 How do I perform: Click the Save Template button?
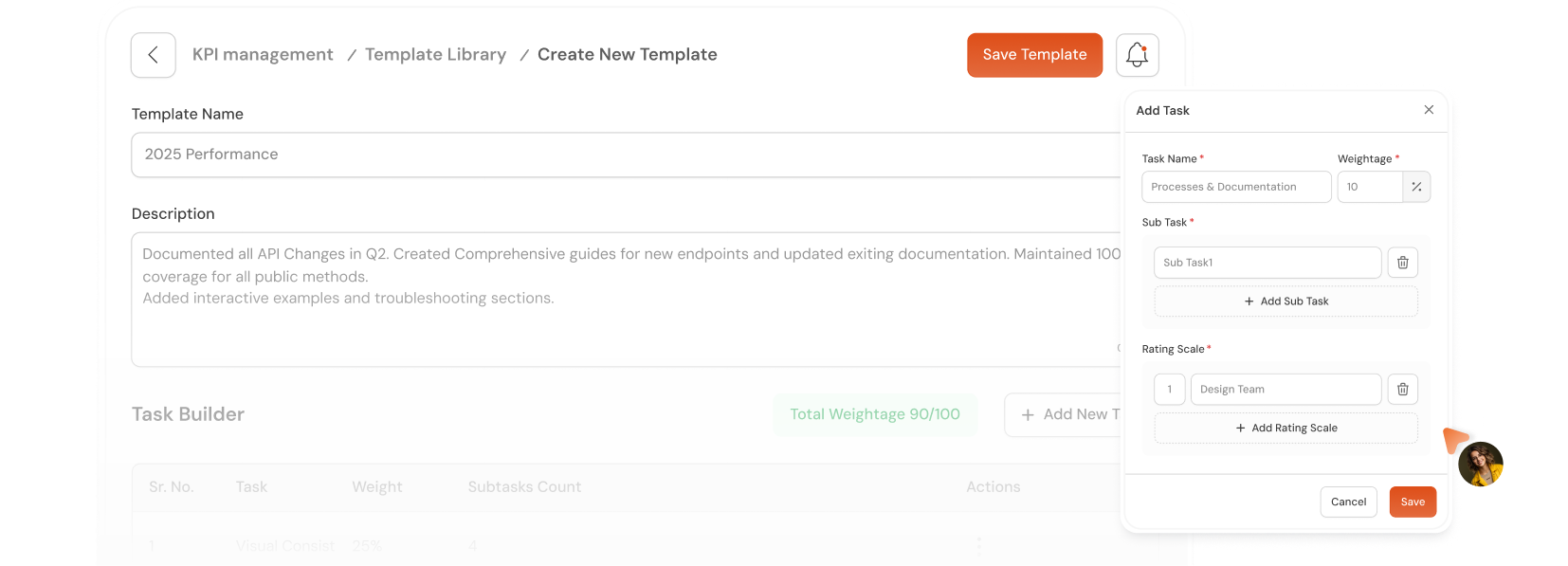point(1034,55)
